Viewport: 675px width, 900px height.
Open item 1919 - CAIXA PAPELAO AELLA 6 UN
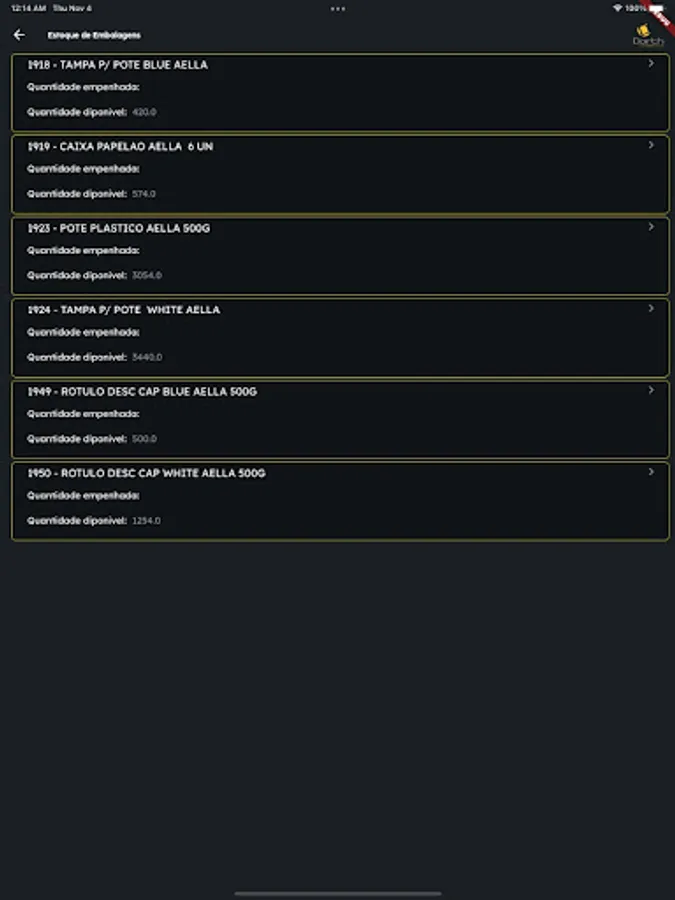120,147
